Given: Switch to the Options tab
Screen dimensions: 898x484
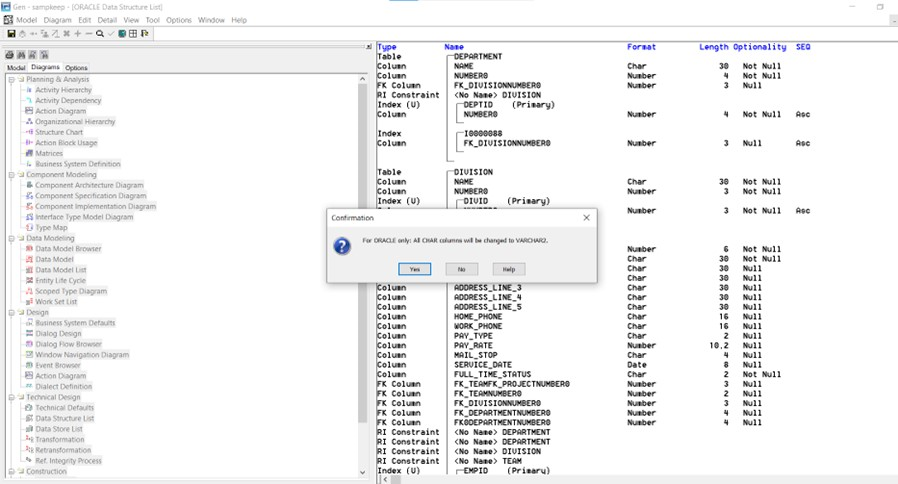Looking at the screenshot, I should pyautogui.click(x=76, y=68).
